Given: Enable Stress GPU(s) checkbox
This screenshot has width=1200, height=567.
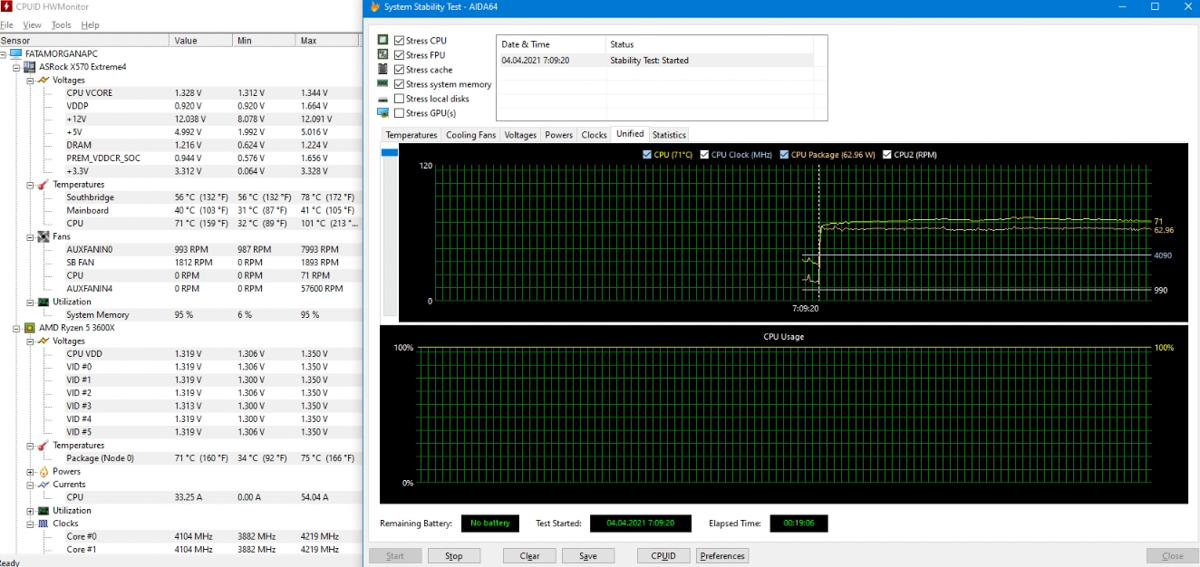Looking at the screenshot, I should [400, 113].
